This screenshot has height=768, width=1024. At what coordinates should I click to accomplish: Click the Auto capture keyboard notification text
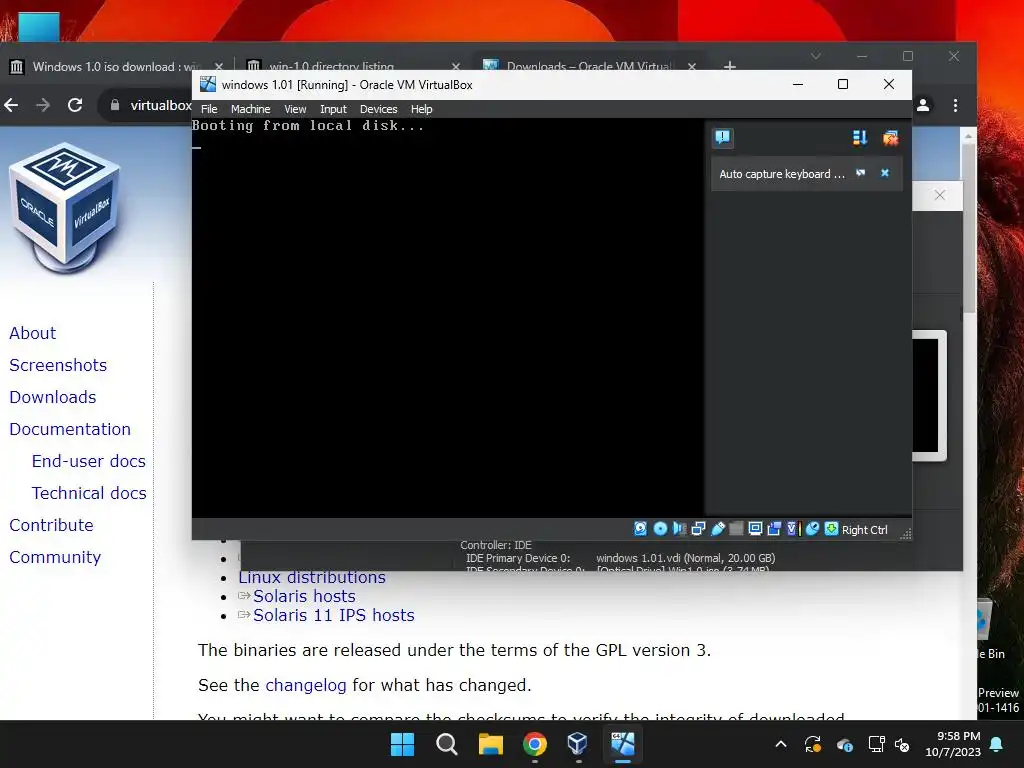point(782,174)
